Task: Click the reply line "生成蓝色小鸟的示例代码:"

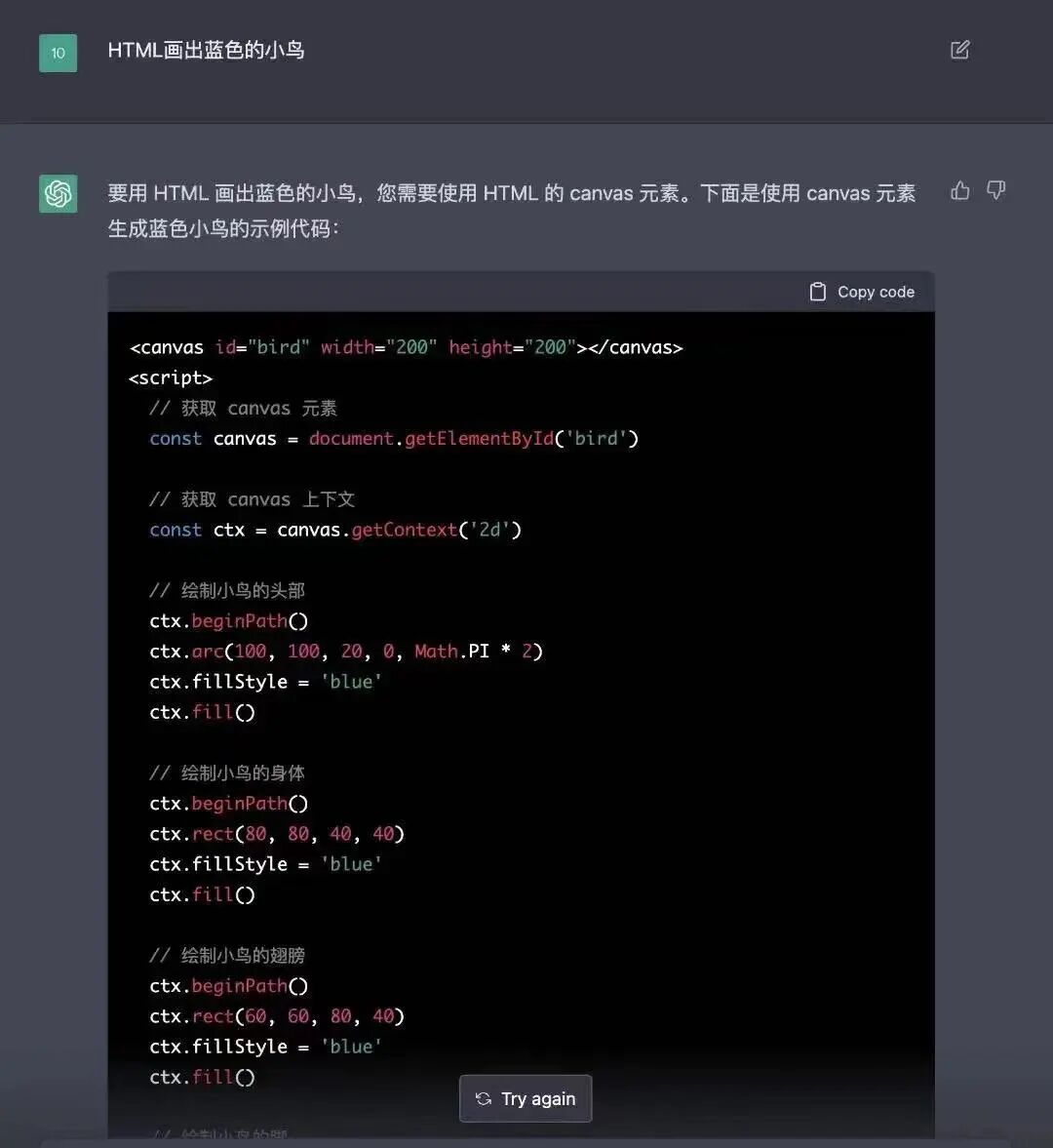Action: tap(223, 228)
